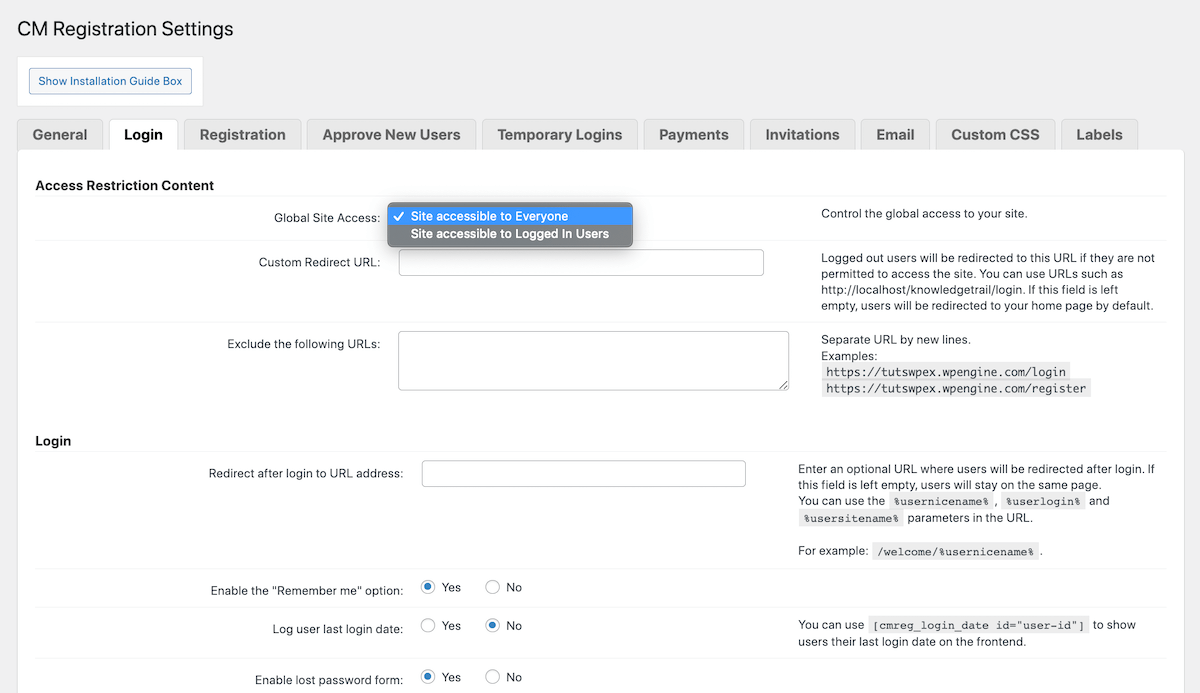Go to the Temporary Logins tab
The height and width of the screenshot is (693, 1200).
(560, 135)
